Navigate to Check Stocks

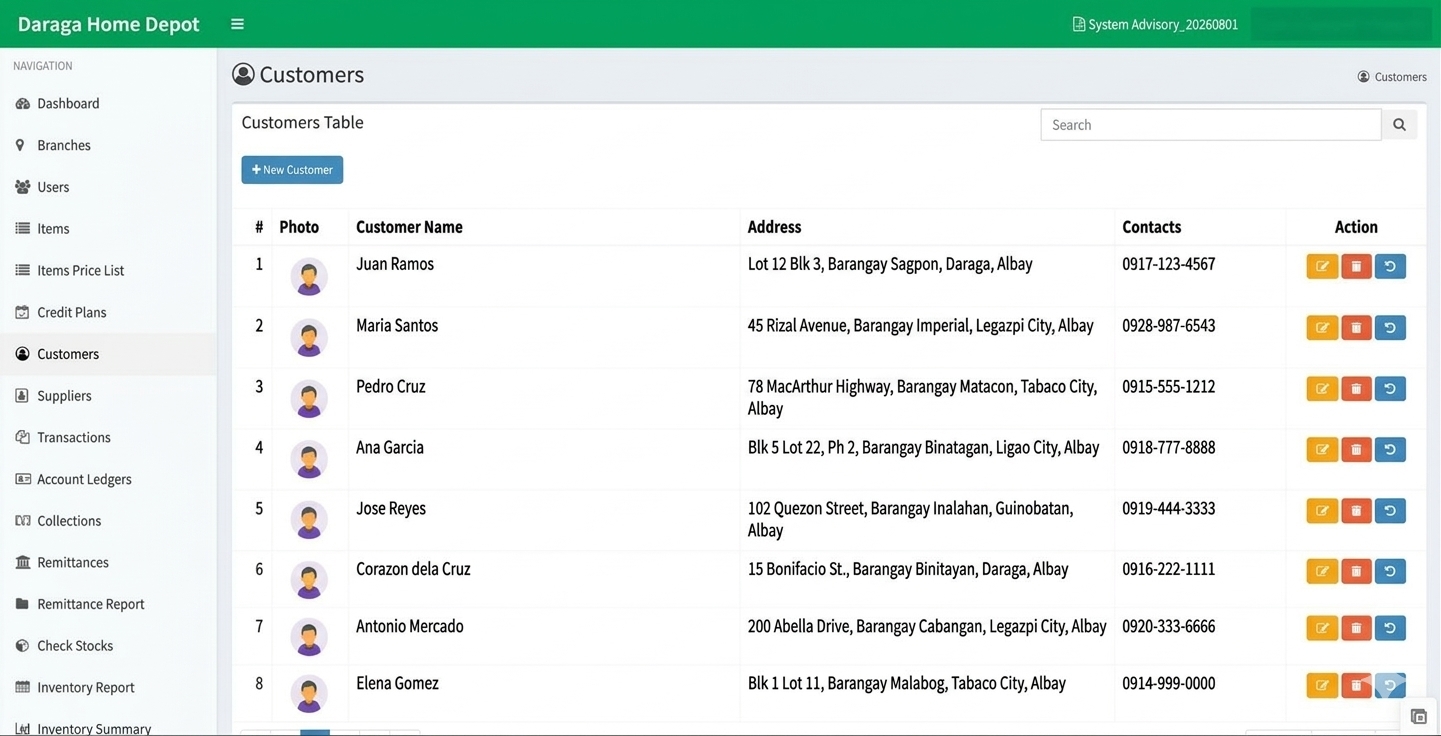point(108,645)
